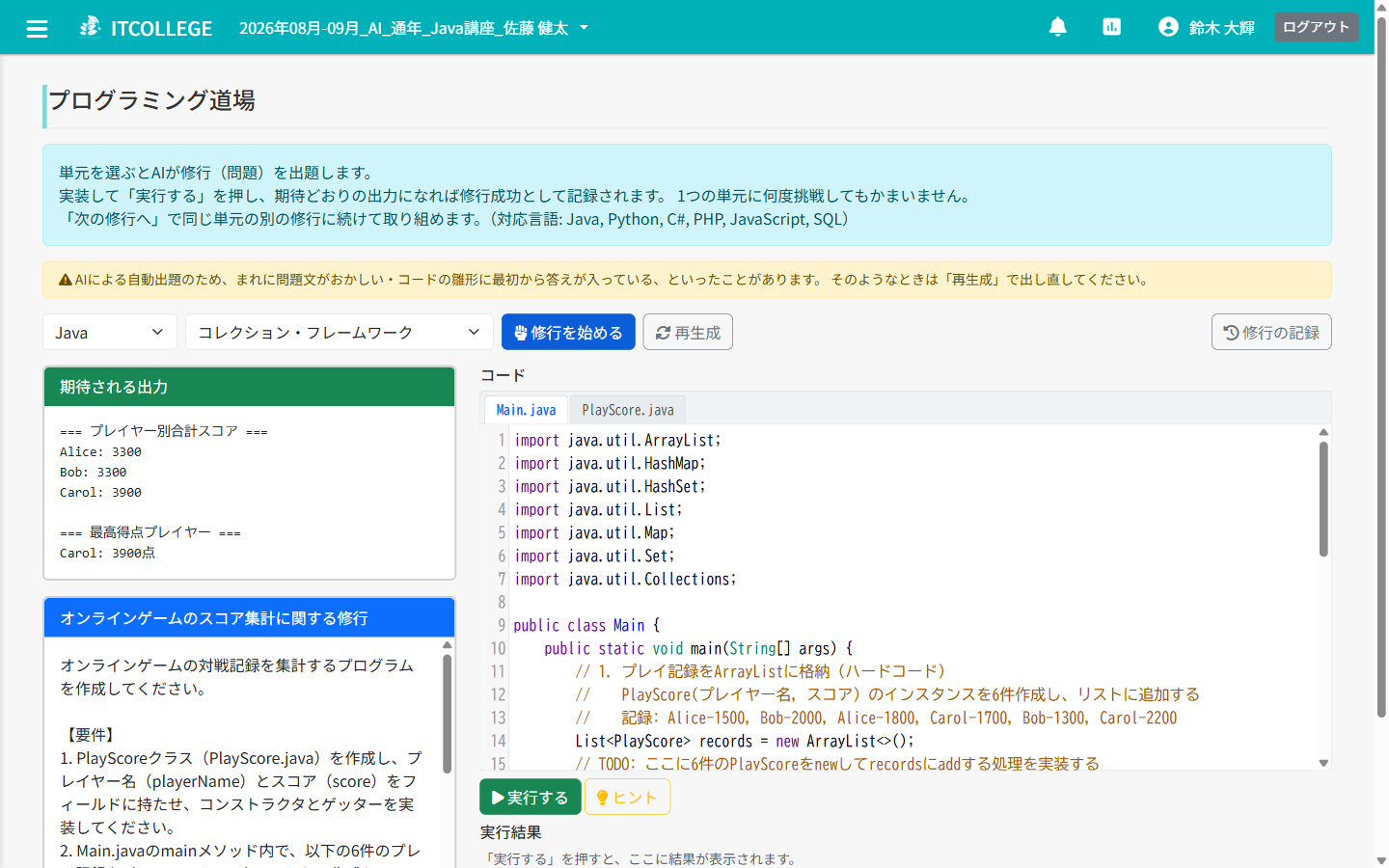Click the problem panel scroll-up arrow
The width and height of the screenshot is (1389, 868).
(x=447, y=644)
